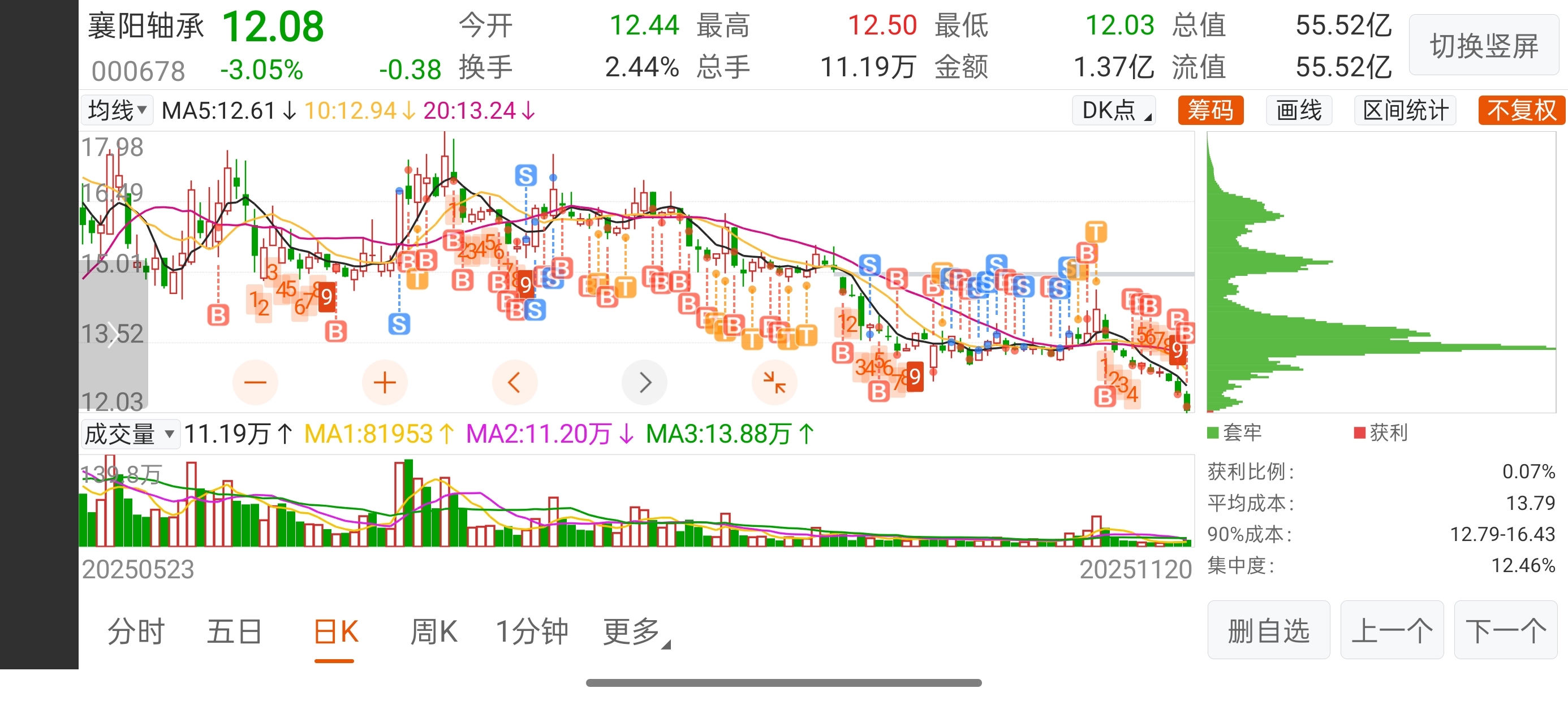Click the collapse-arrows shrink icon
This screenshot has height=701, width=1568.
click(774, 382)
